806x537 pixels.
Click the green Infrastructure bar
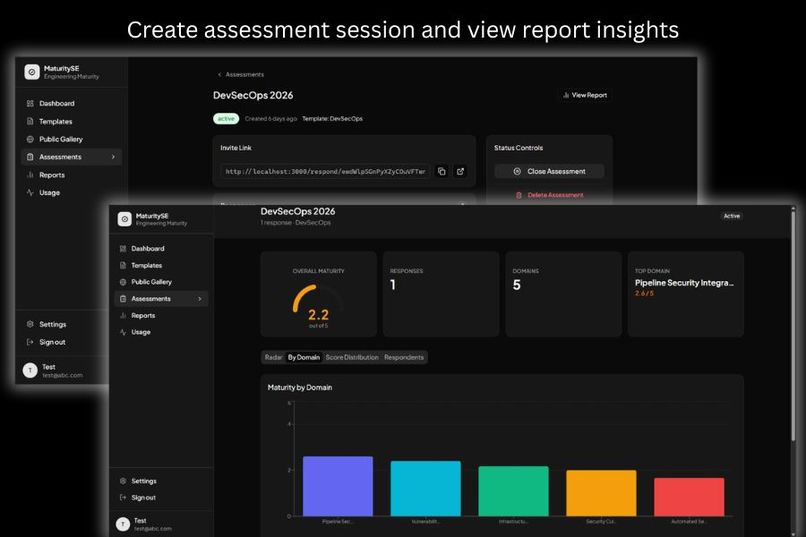tap(514, 491)
